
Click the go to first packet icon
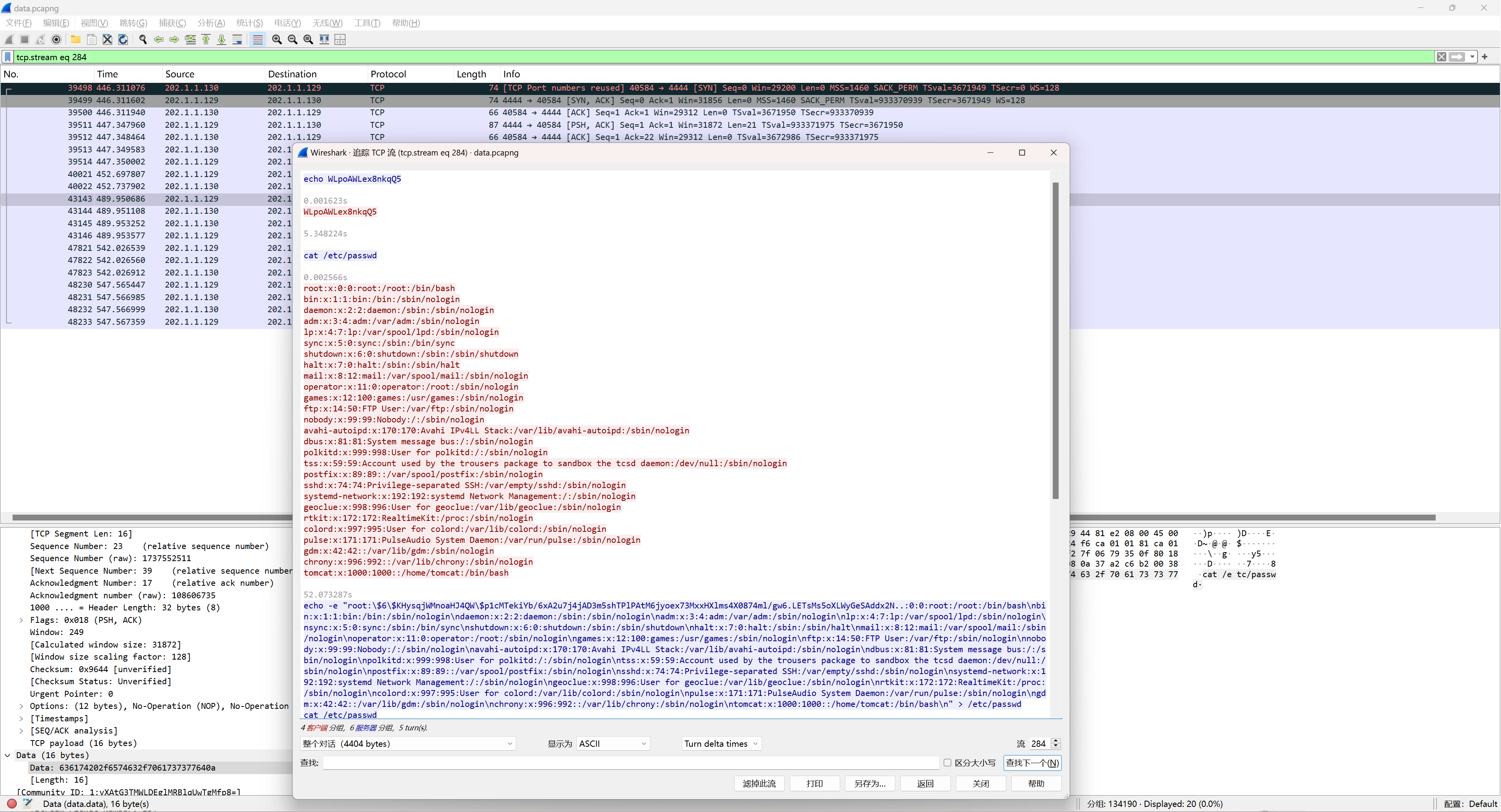206,39
